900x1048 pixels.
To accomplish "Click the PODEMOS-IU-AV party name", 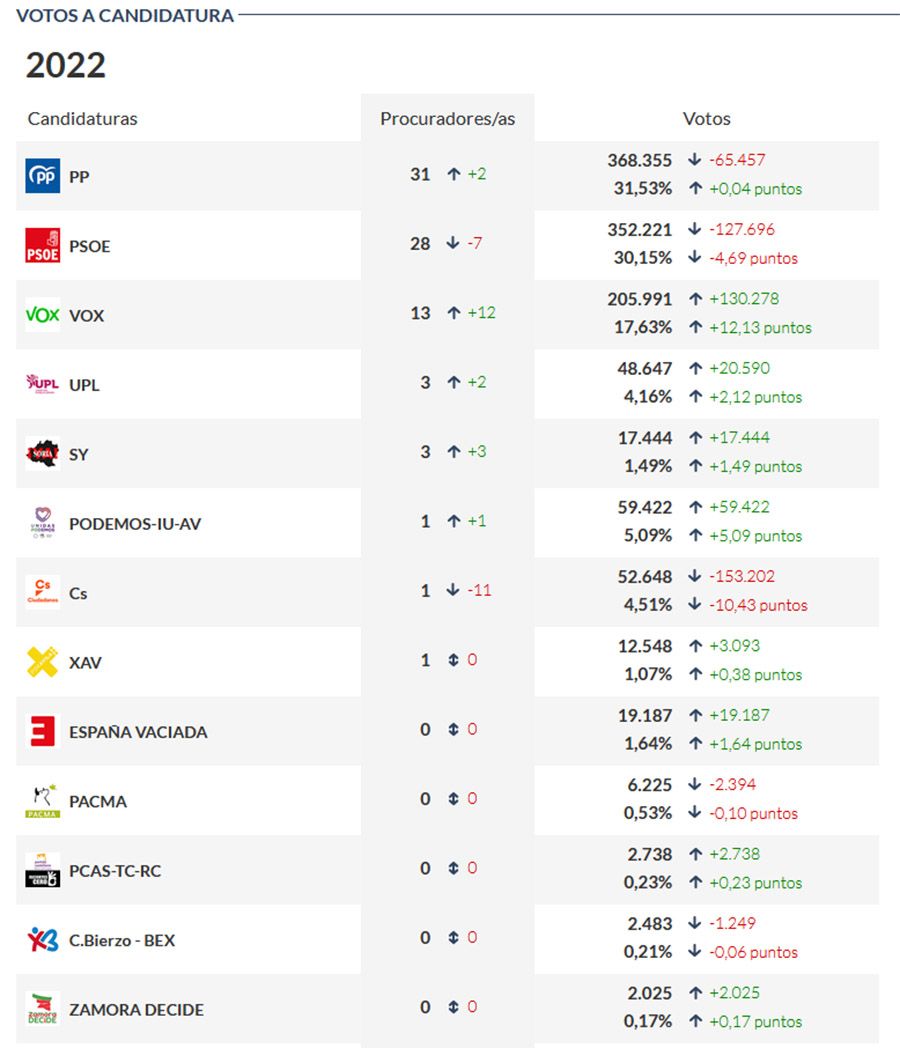I will 135,524.
